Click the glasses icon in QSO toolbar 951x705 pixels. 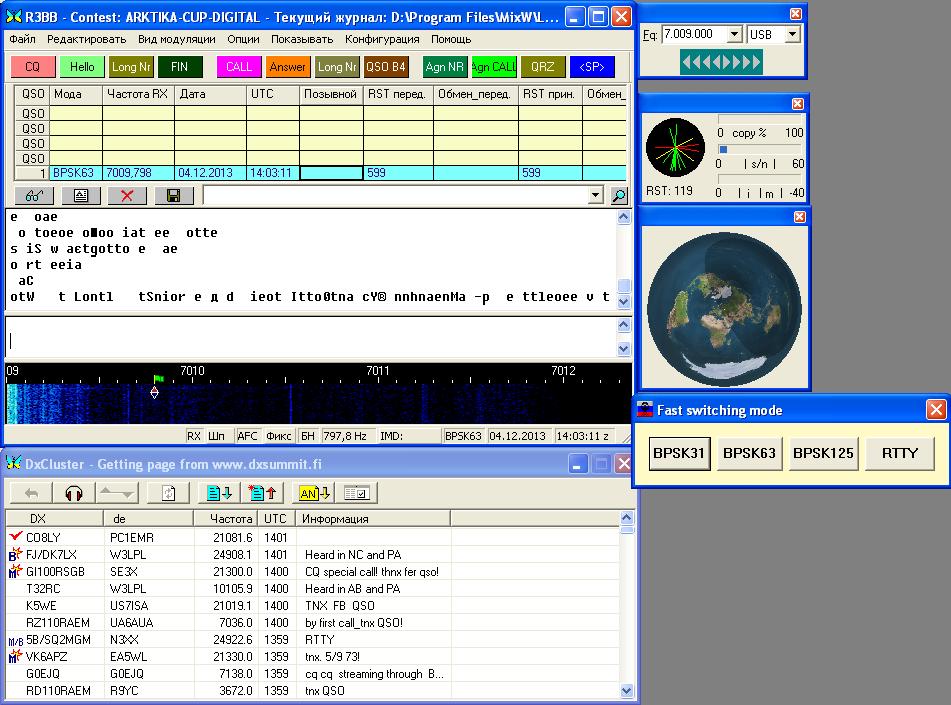34,196
